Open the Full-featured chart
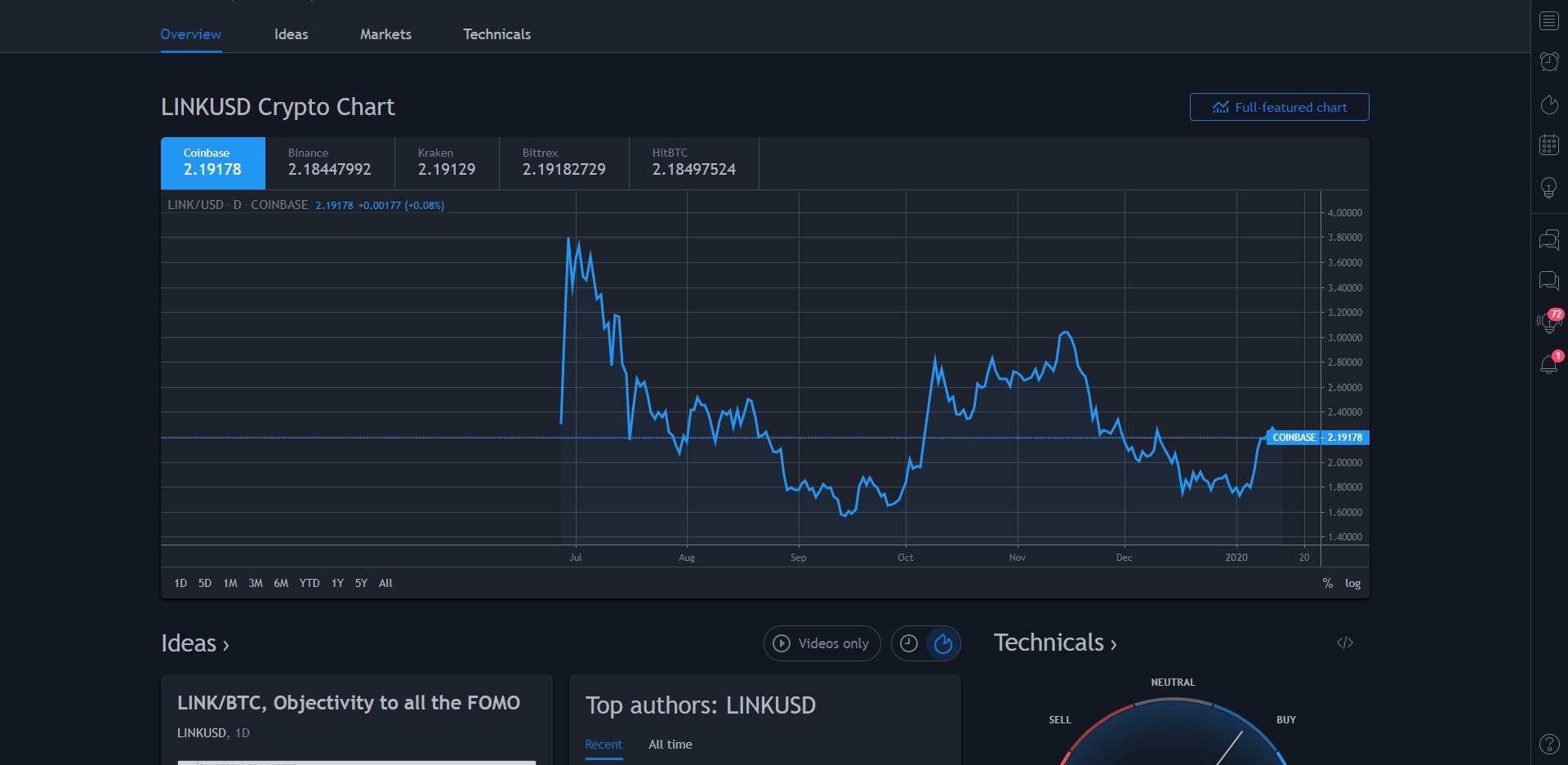Image resolution: width=1568 pixels, height=765 pixels. coord(1279,107)
